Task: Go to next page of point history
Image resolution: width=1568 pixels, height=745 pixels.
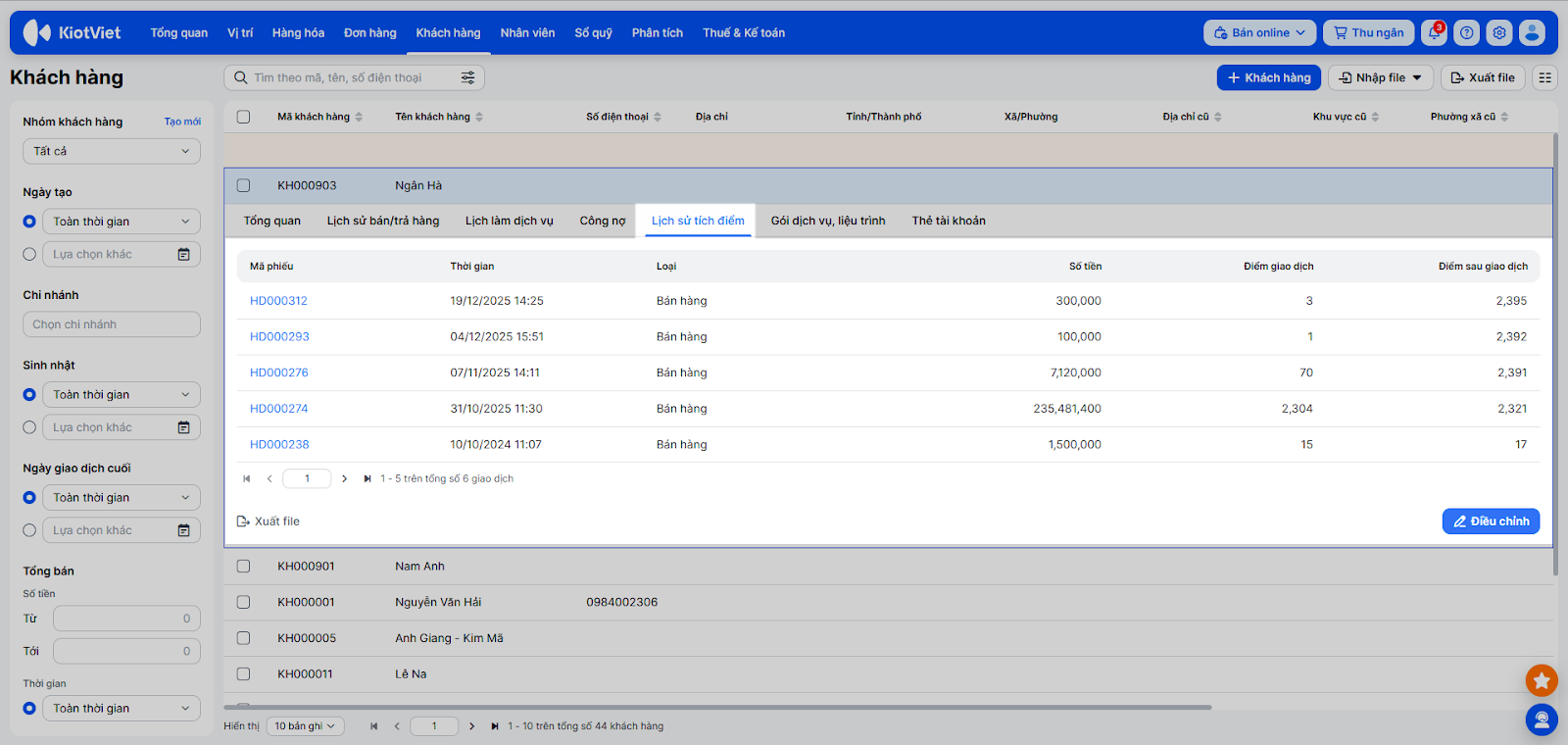Action: 344,479
